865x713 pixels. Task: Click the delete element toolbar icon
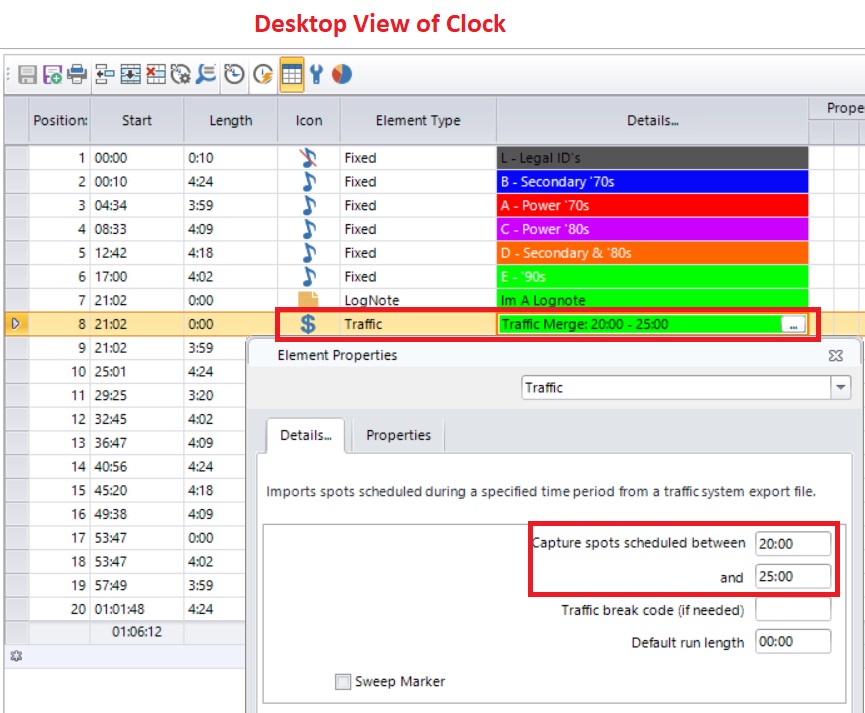pyautogui.click(x=156, y=74)
